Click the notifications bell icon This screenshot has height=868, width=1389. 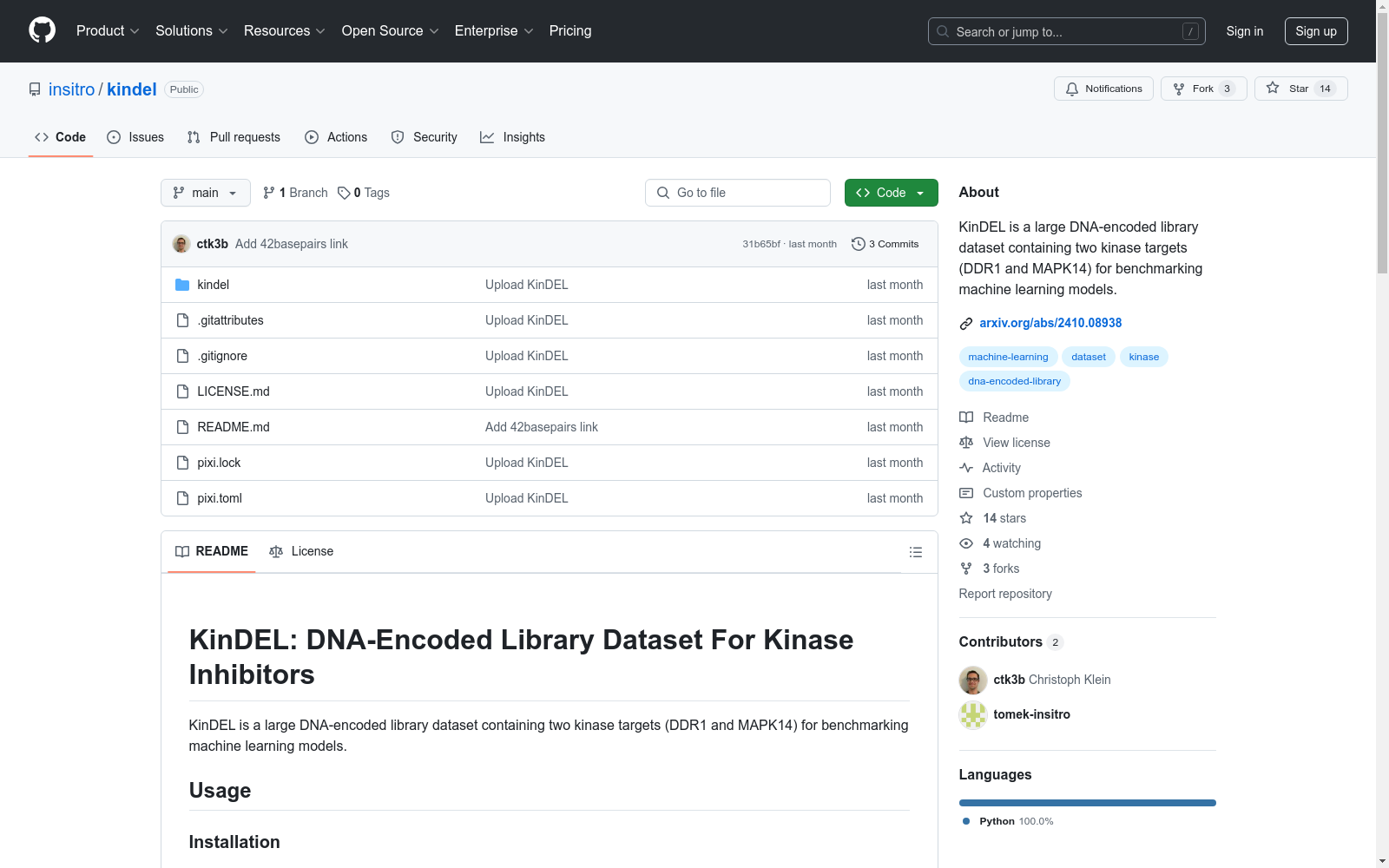pos(1072,89)
